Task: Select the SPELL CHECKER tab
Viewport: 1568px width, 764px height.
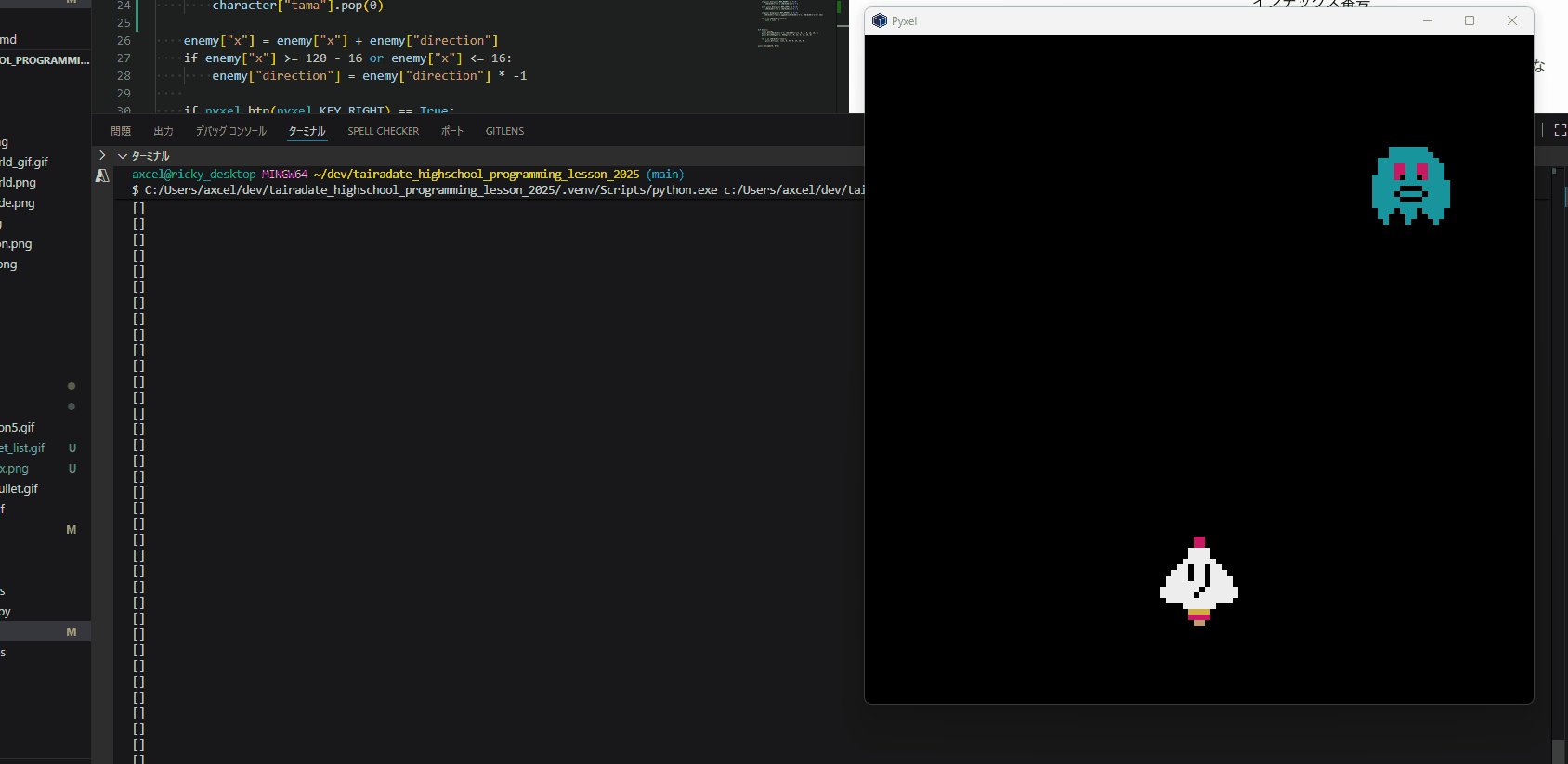Action: pyautogui.click(x=384, y=131)
